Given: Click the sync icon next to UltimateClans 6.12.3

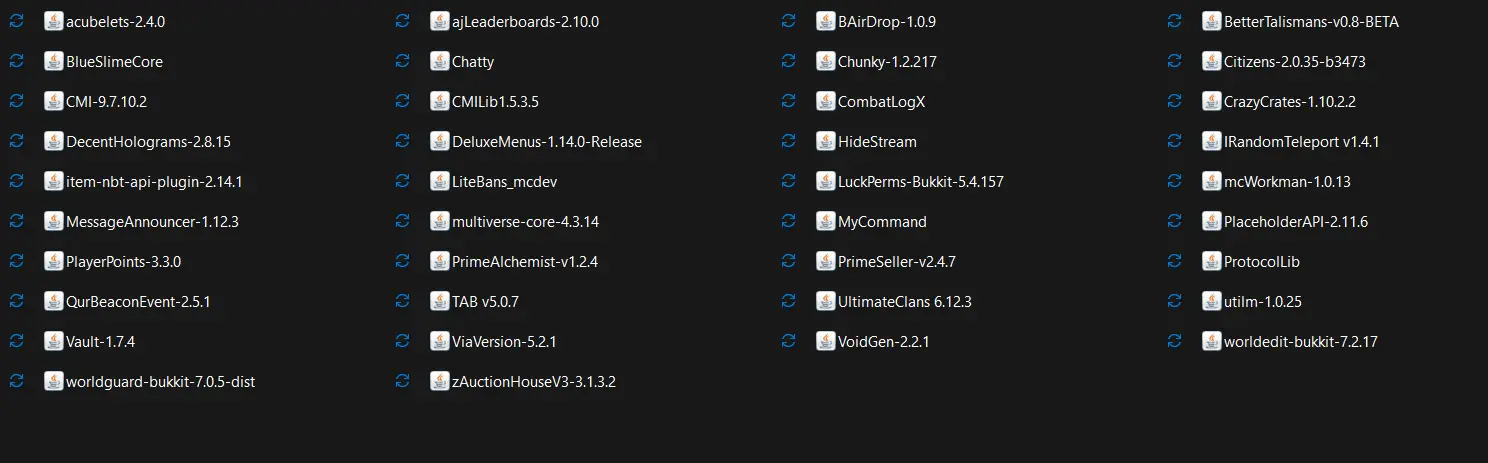Looking at the screenshot, I should coord(788,301).
